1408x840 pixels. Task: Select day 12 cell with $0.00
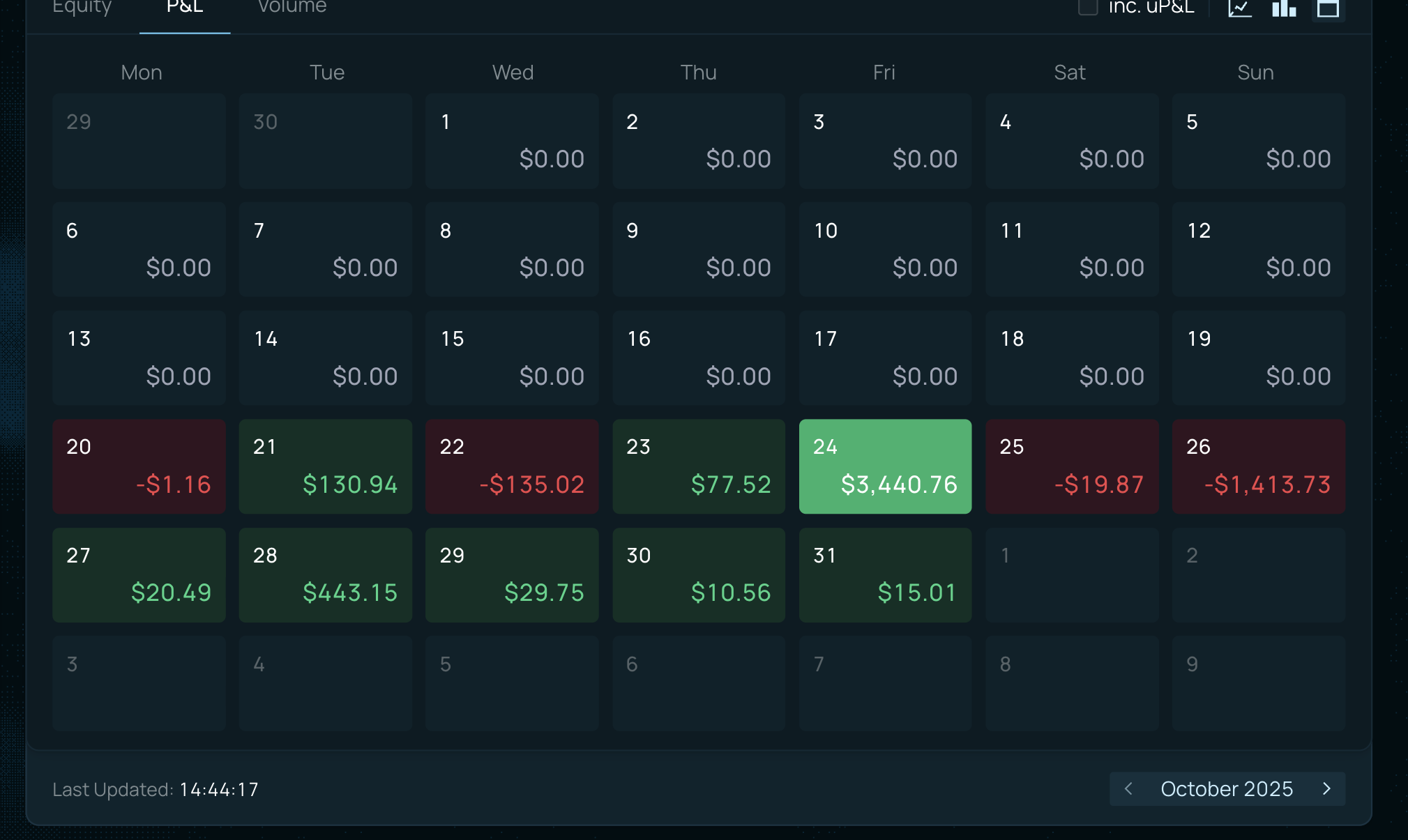click(x=1259, y=250)
